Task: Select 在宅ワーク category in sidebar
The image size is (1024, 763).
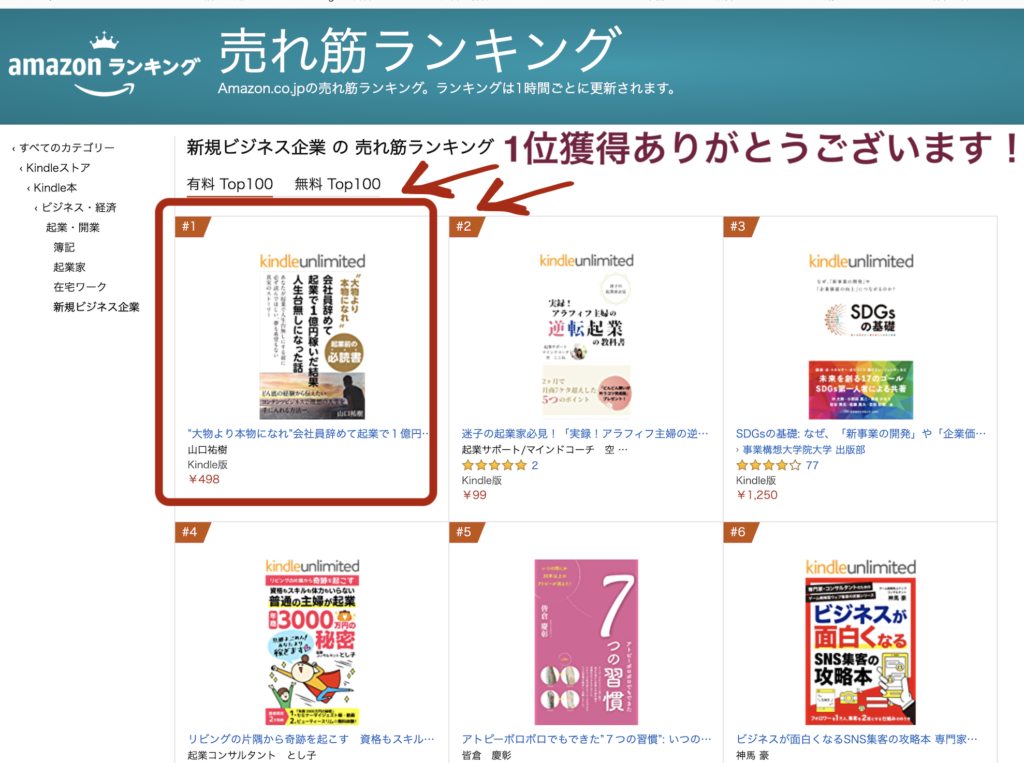Action: pyautogui.click(x=80, y=287)
